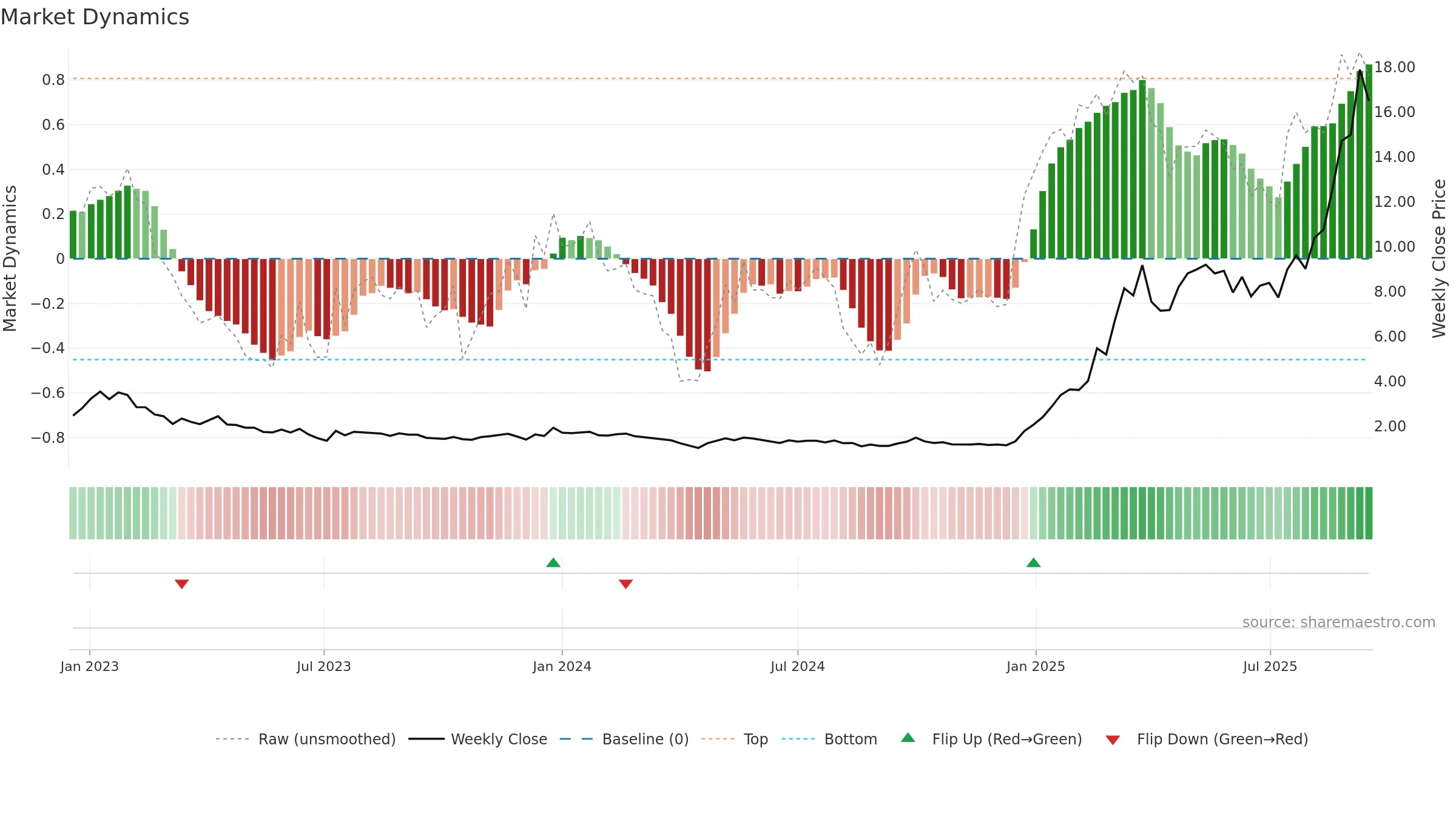Click the −0.4 left axis label
Image resolution: width=1456 pixels, height=819 pixels.
click(x=48, y=348)
